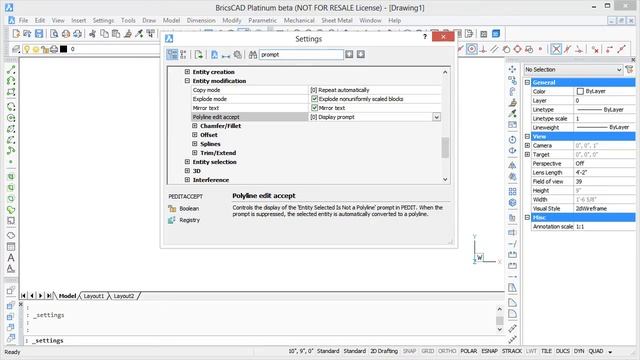Toggle ESNAP in the status bar
Image resolution: width=640 pixels, height=360 pixels.
pyautogui.click(x=489, y=351)
